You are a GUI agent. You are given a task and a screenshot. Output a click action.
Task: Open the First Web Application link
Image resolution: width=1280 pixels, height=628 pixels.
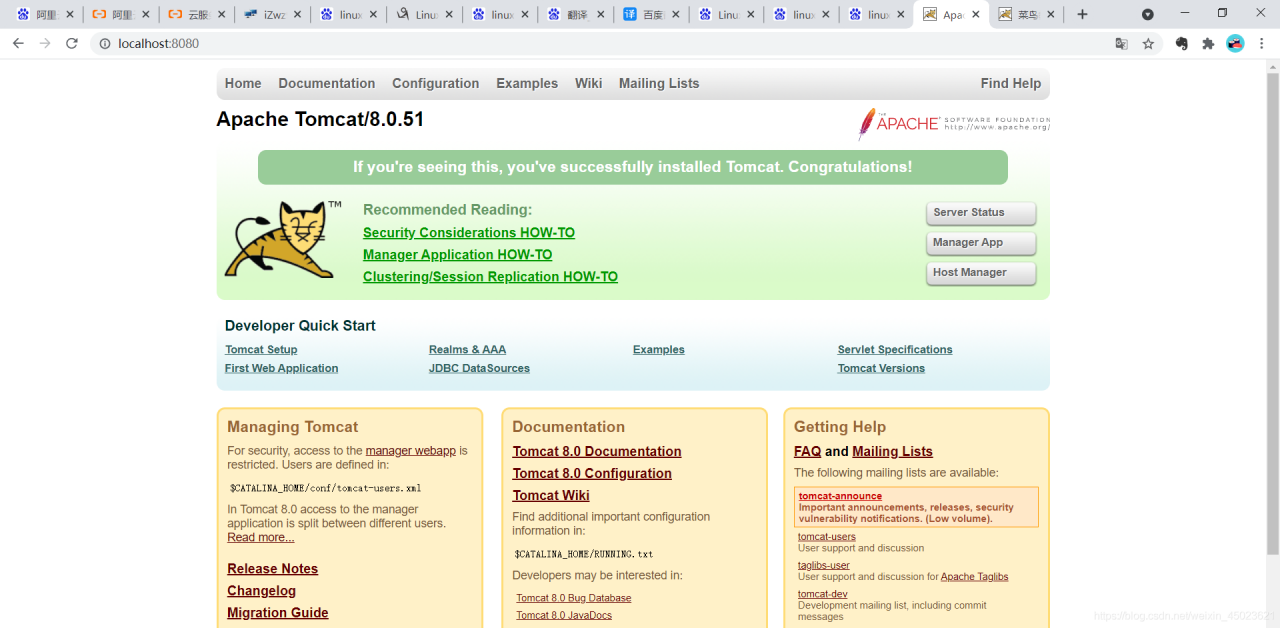click(x=281, y=369)
